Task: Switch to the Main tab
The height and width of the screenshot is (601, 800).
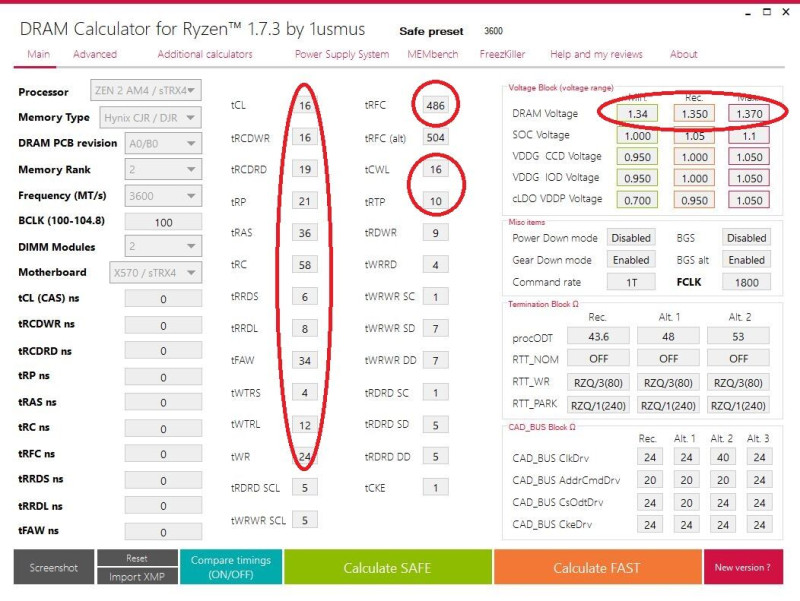Action: 39,54
